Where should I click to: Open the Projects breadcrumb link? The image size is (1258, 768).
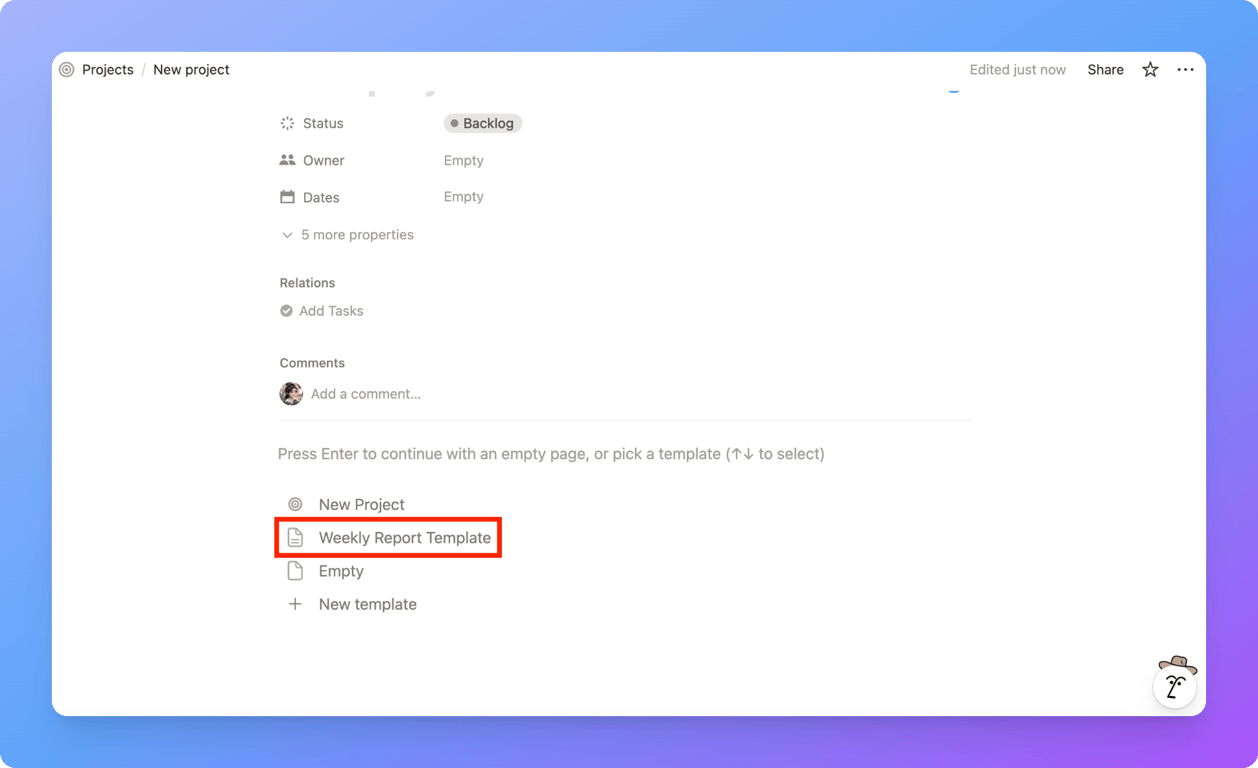[108, 70]
